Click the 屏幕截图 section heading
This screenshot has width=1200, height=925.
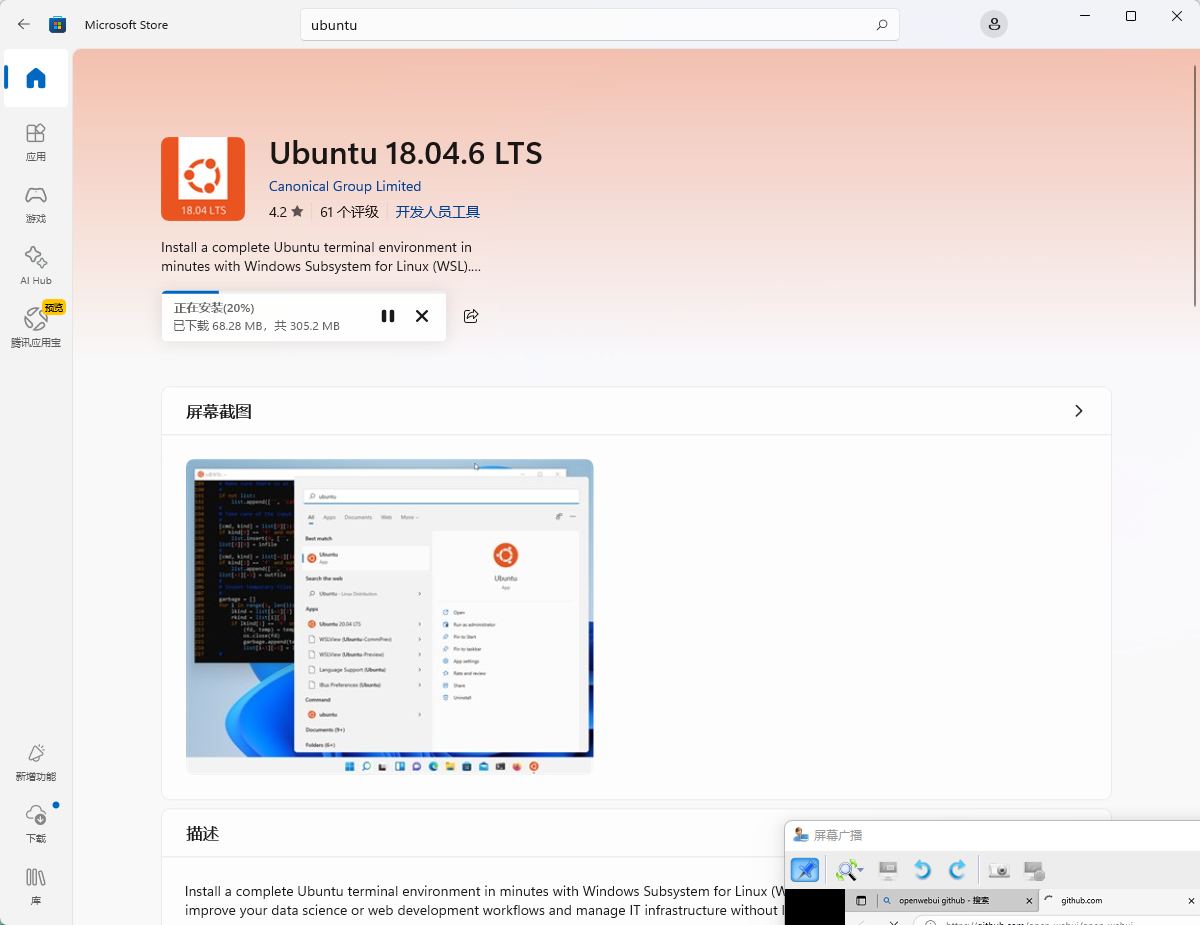pos(219,412)
